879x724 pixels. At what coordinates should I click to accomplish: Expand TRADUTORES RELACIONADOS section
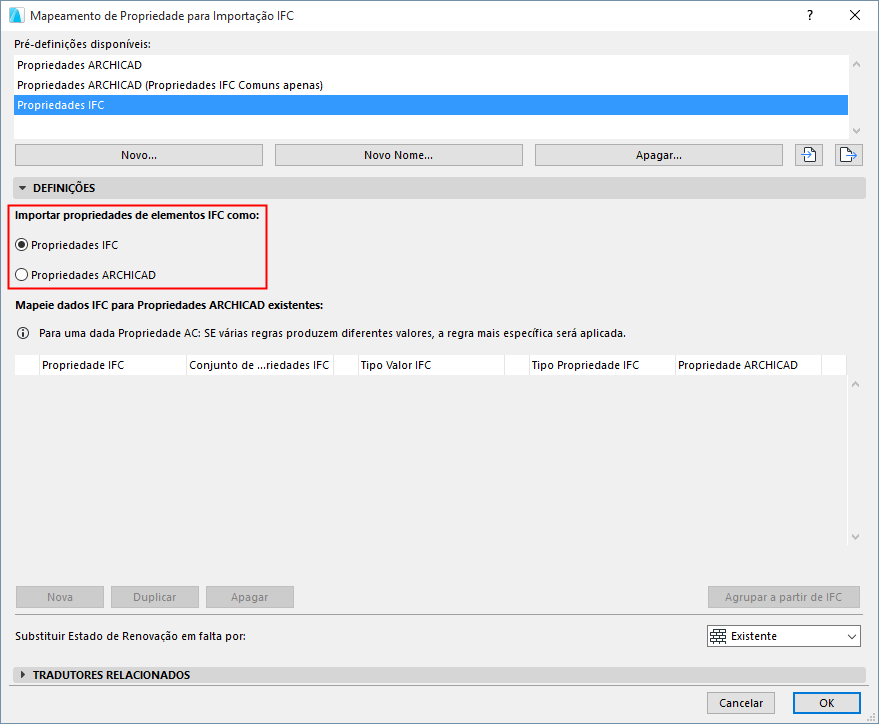(x=22, y=675)
